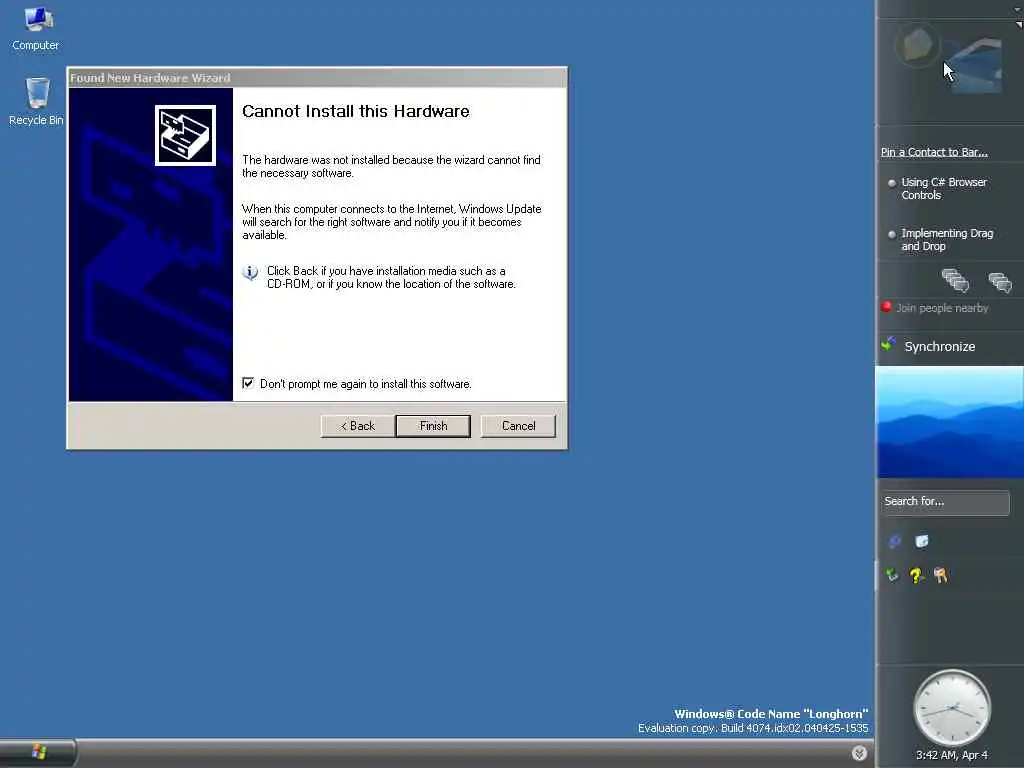This screenshot has width=1024, height=768.
Task: Click the yellow question mark tray icon
Action: 916,575
